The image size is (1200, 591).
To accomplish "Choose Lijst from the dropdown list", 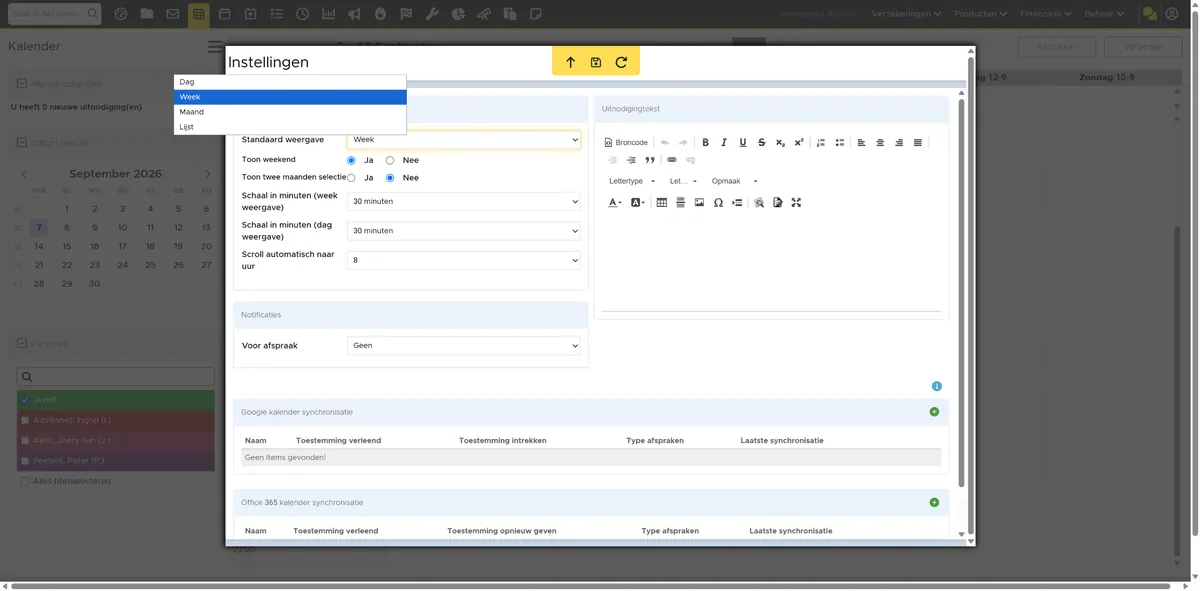I will point(290,127).
